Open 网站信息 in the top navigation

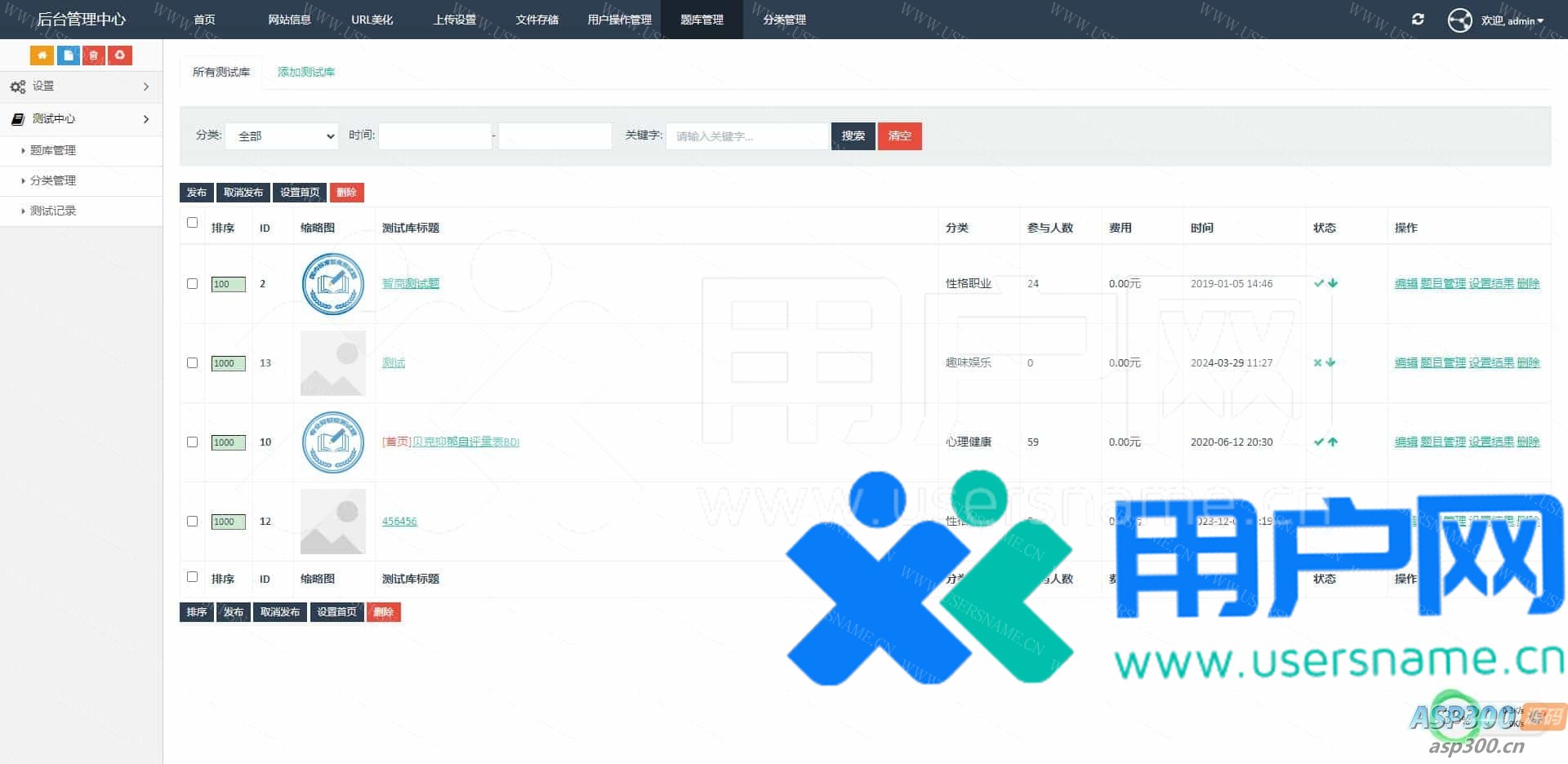click(289, 20)
